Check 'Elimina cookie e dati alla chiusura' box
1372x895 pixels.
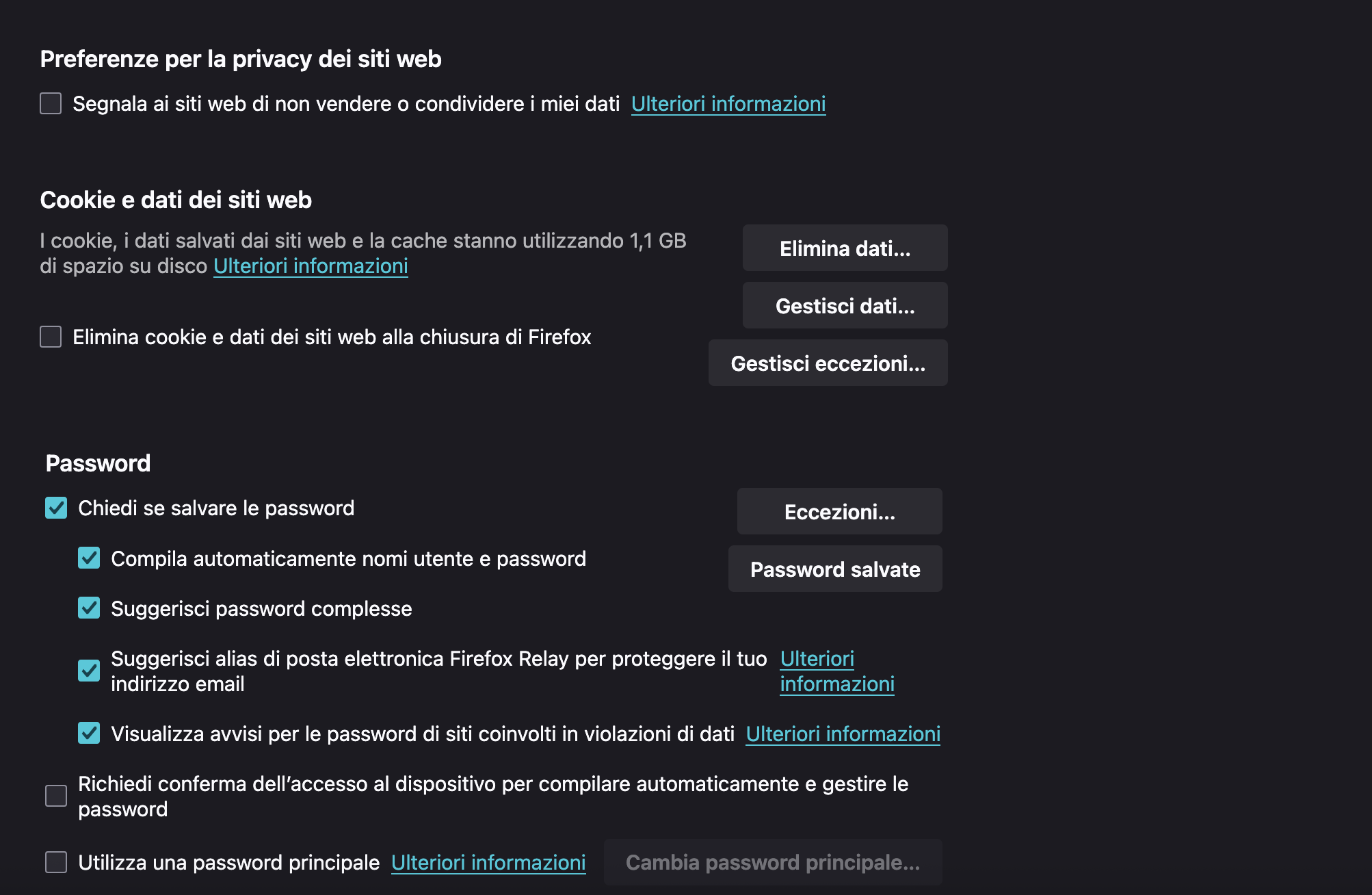[x=51, y=337]
